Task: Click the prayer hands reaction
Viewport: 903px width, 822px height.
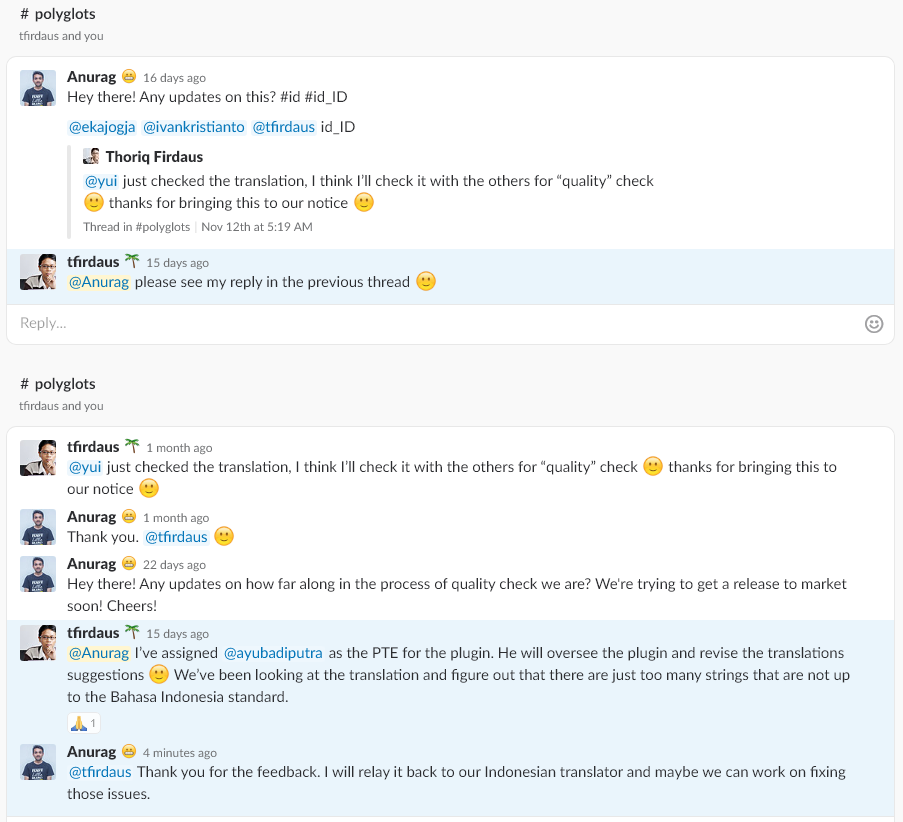Action: click(x=83, y=723)
